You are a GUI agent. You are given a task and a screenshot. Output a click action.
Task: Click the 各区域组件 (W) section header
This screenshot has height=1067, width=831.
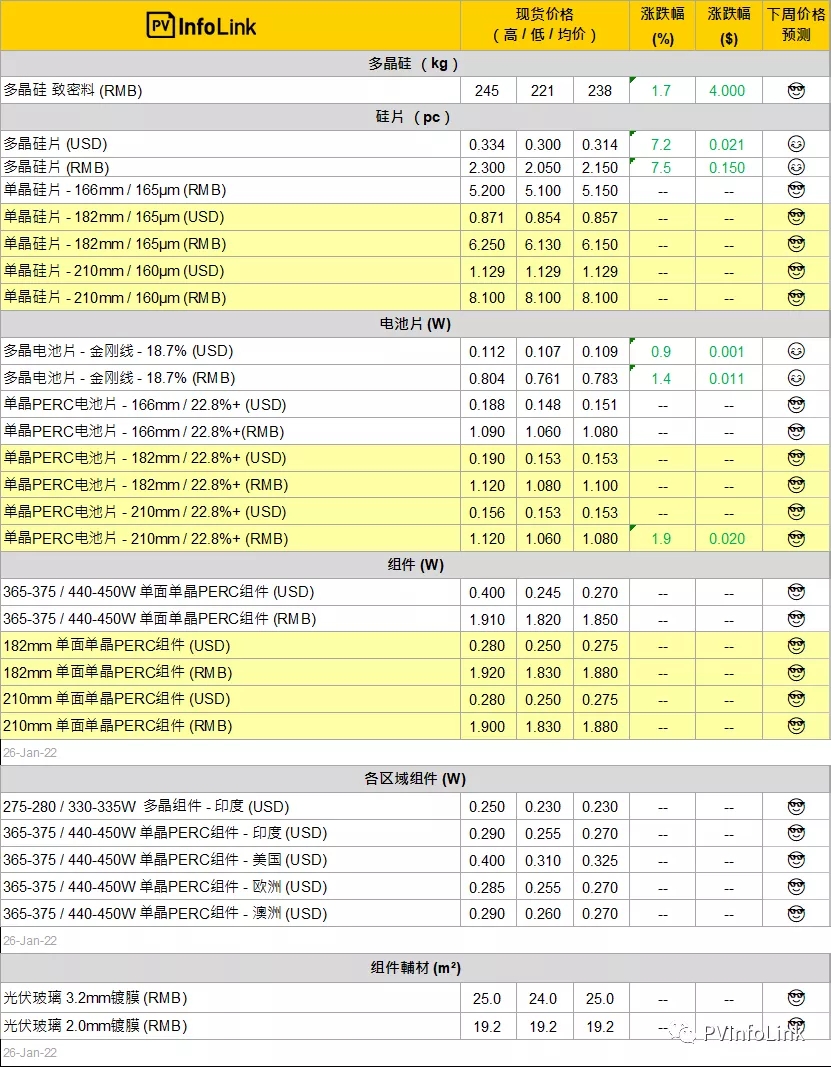click(414, 779)
